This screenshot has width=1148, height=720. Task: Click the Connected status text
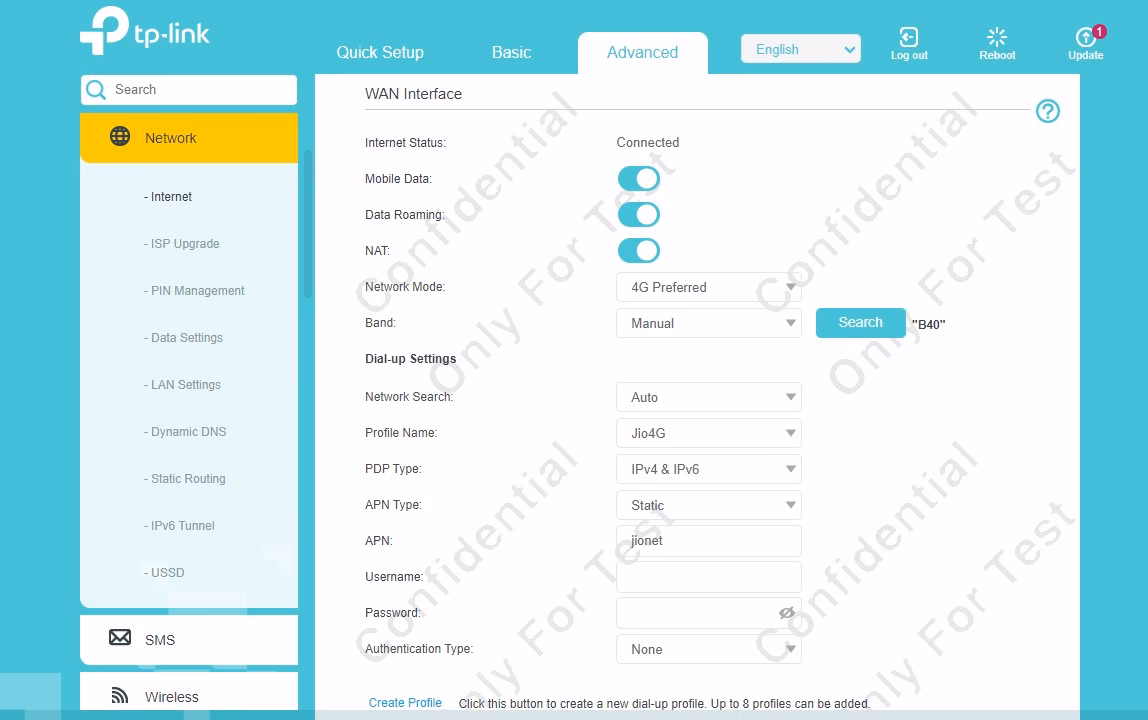pos(647,142)
